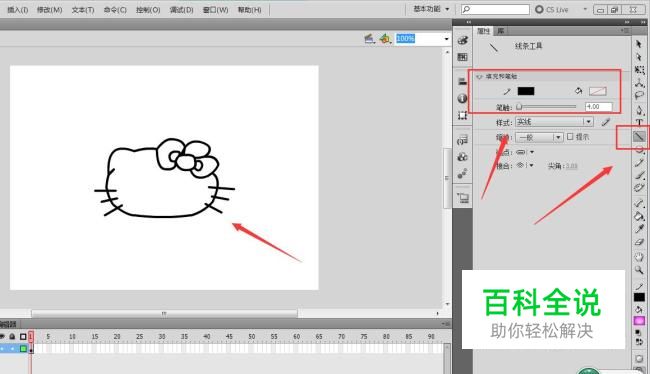Select the Zoom magnifier tool
650x374 pixels.
639,270
